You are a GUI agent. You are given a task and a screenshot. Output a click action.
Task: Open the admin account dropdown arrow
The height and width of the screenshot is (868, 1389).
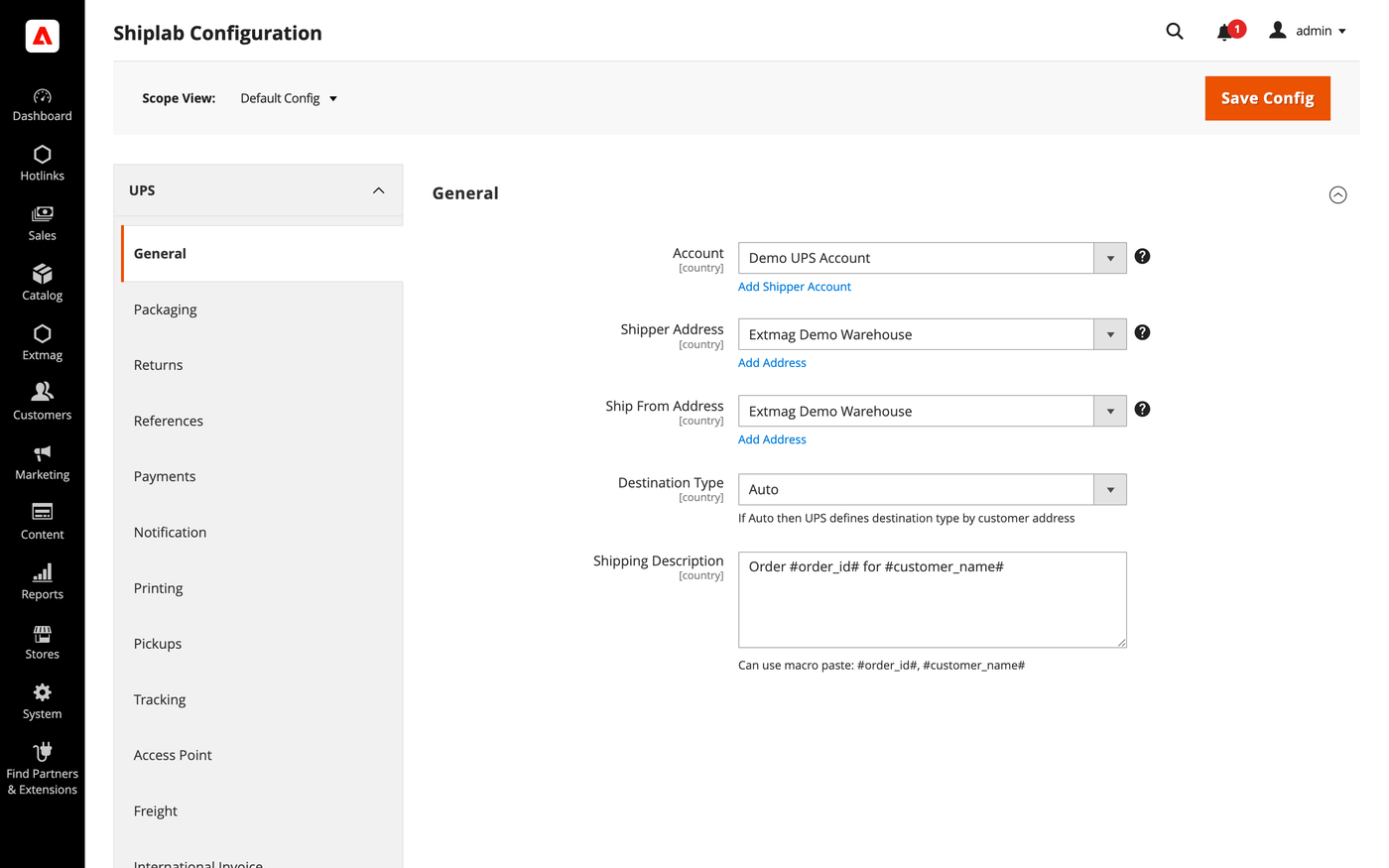1342,32
